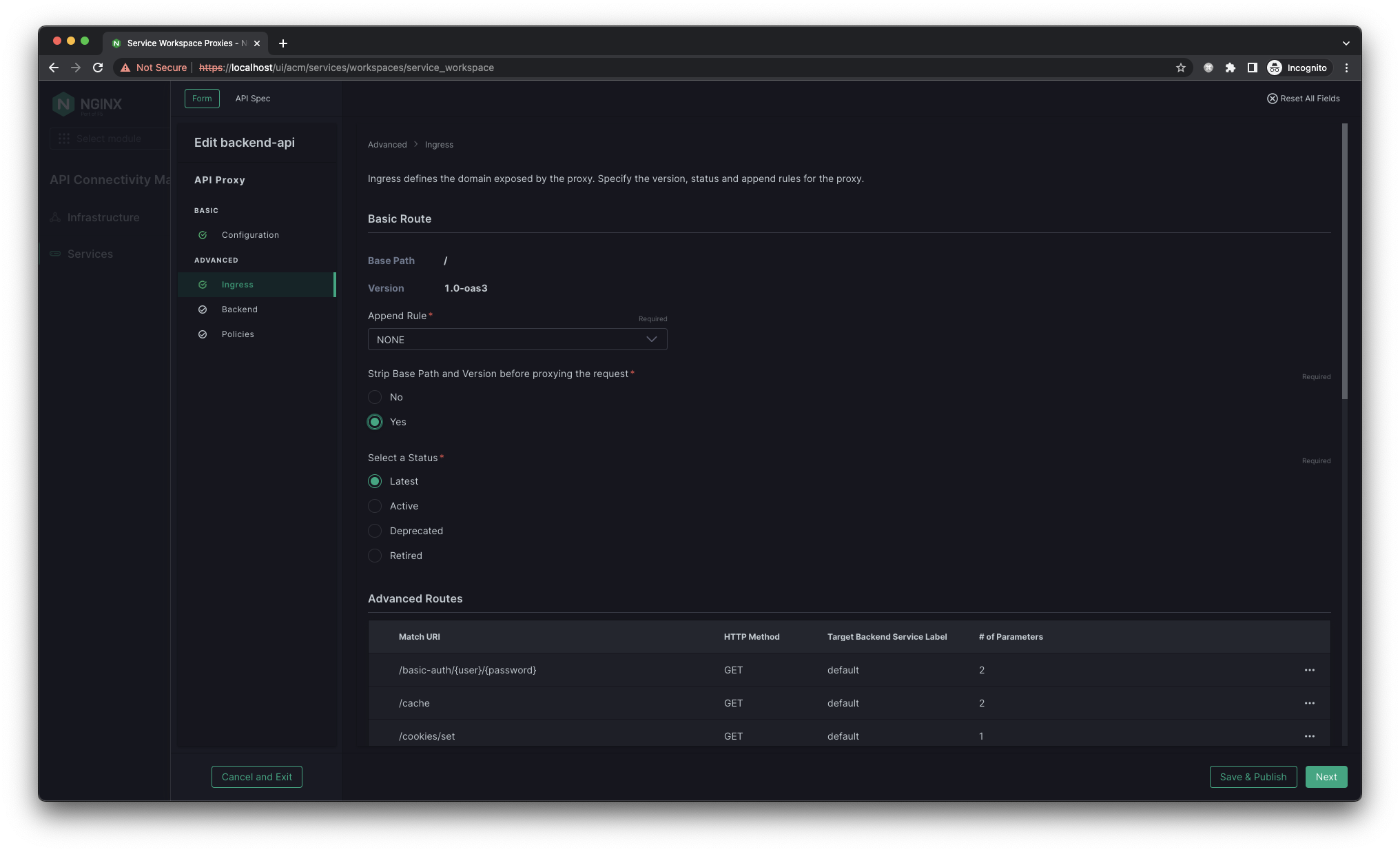This screenshot has width=1400, height=852.
Task: Click the bookmark star icon
Action: pos(1181,68)
